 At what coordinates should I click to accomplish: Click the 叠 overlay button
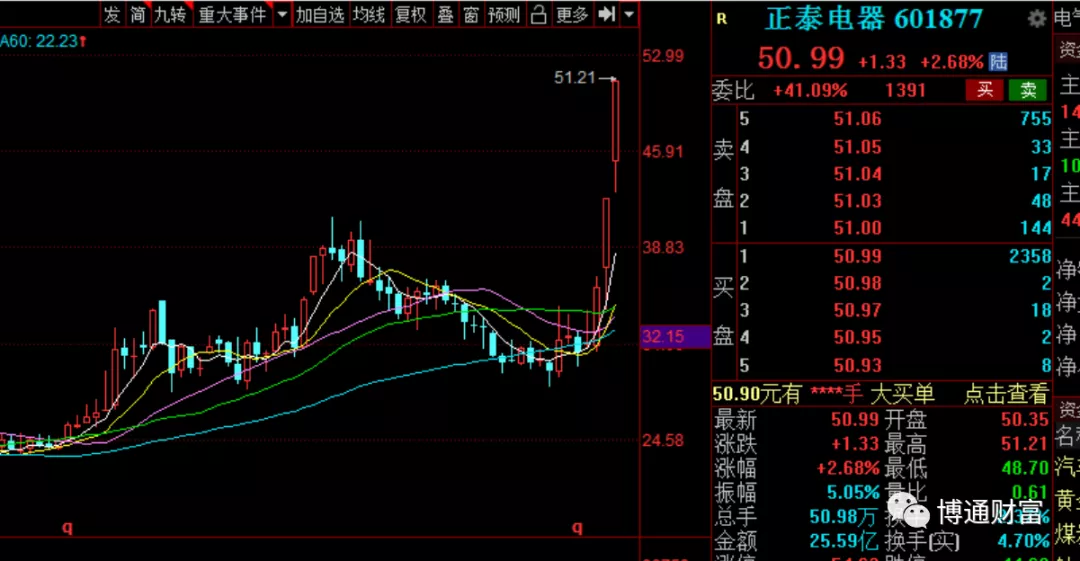(x=446, y=14)
